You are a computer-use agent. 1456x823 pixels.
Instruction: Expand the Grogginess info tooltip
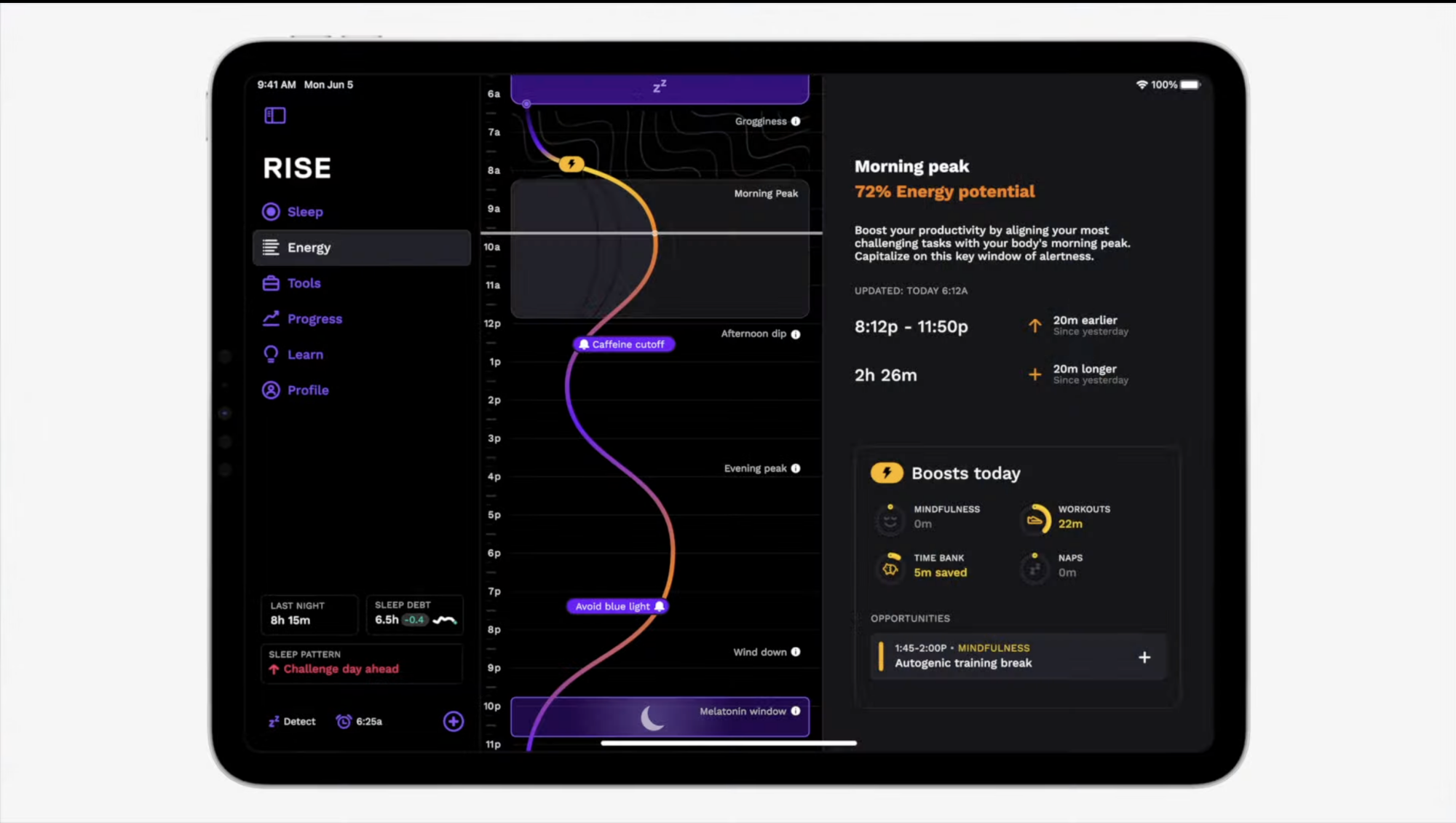tap(797, 121)
